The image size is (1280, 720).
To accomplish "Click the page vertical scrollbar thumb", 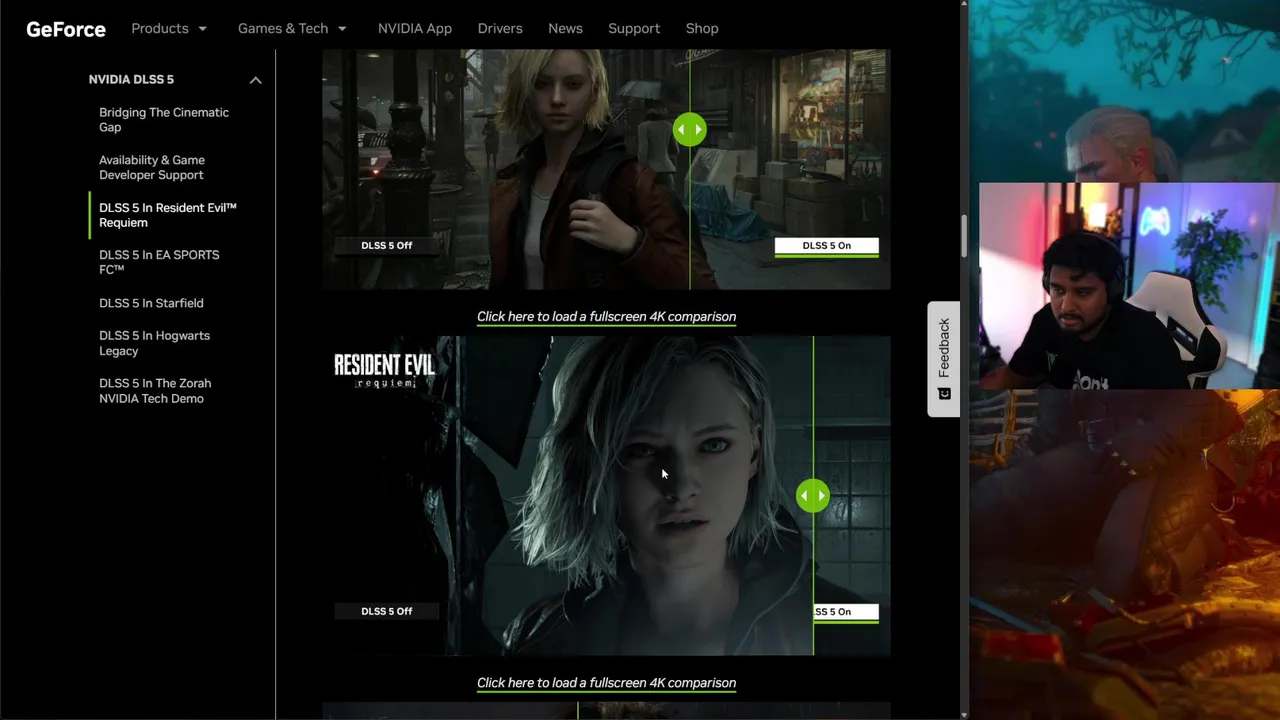I will point(964,235).
